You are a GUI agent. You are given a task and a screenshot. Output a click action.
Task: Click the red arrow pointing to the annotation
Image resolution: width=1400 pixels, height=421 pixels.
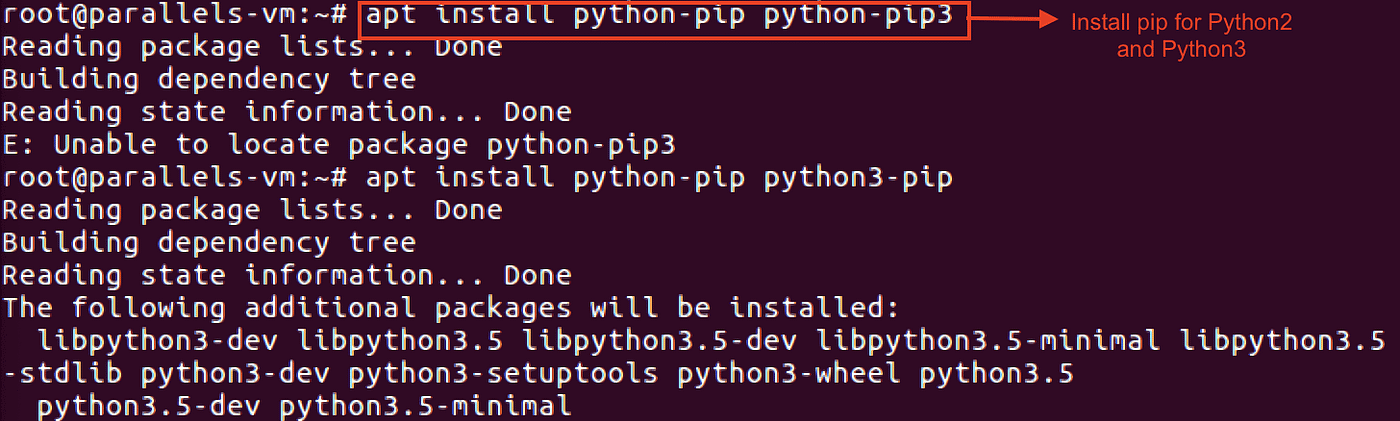(x=1015, y=20)
